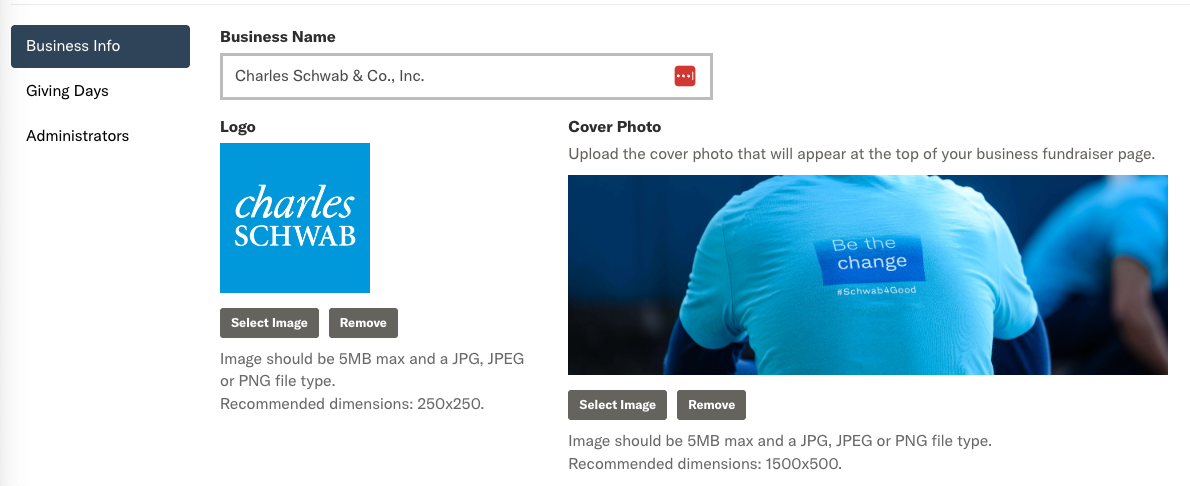Click the Business Name text field

[440, 76]
